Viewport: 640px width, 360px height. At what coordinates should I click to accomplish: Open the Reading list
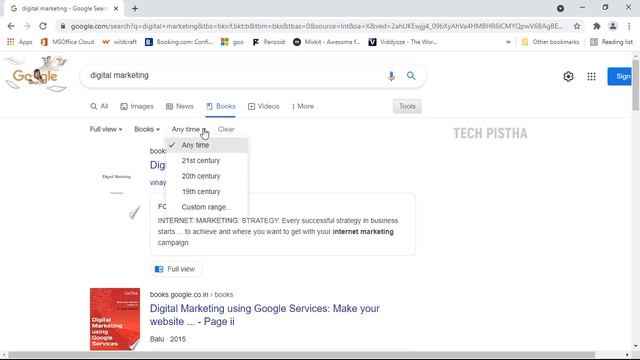pos(611,42)
